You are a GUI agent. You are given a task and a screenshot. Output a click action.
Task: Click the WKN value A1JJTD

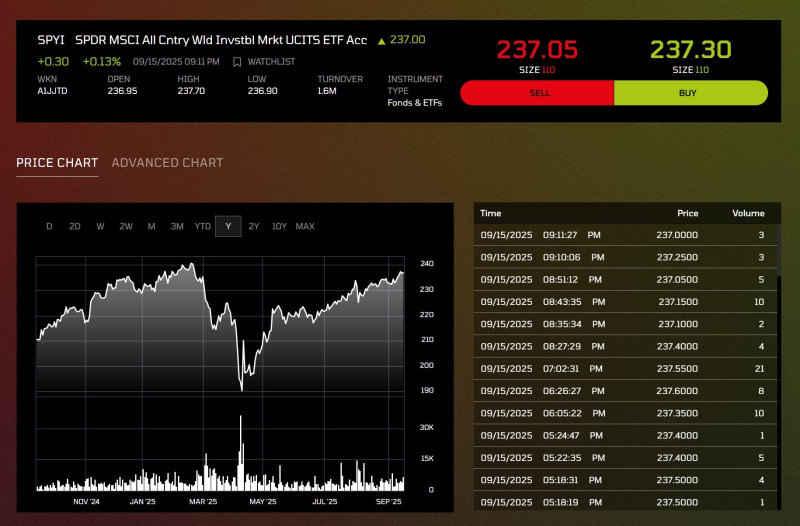[52, 91]
